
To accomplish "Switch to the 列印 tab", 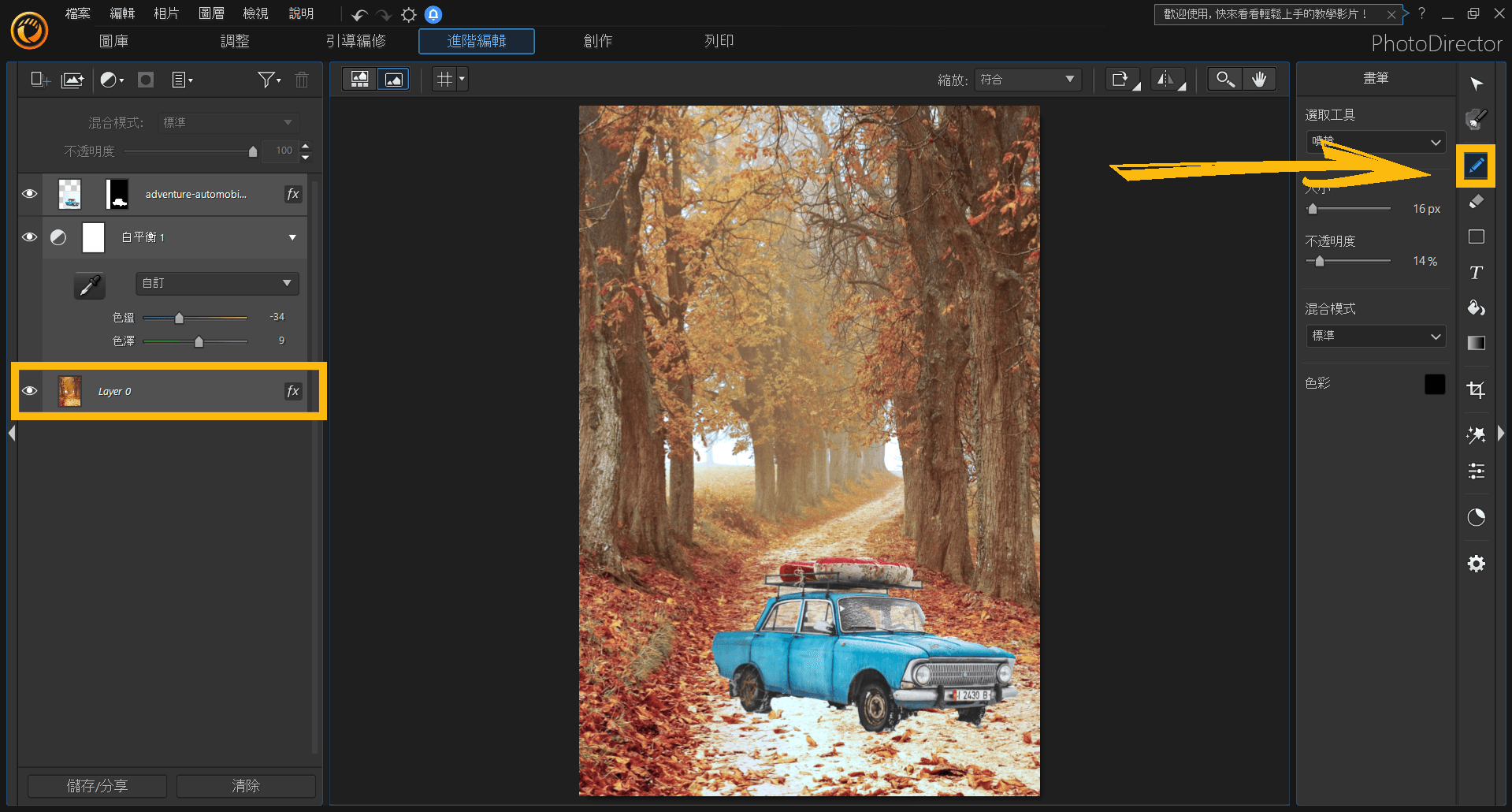I will click(x=719, y=41).
